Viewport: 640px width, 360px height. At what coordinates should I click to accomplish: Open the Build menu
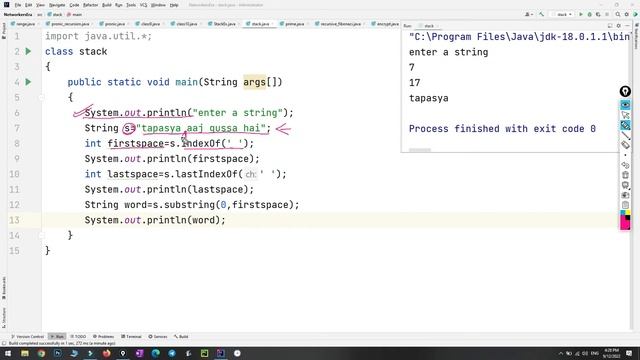pyautogui.click(x=107, y=5)
